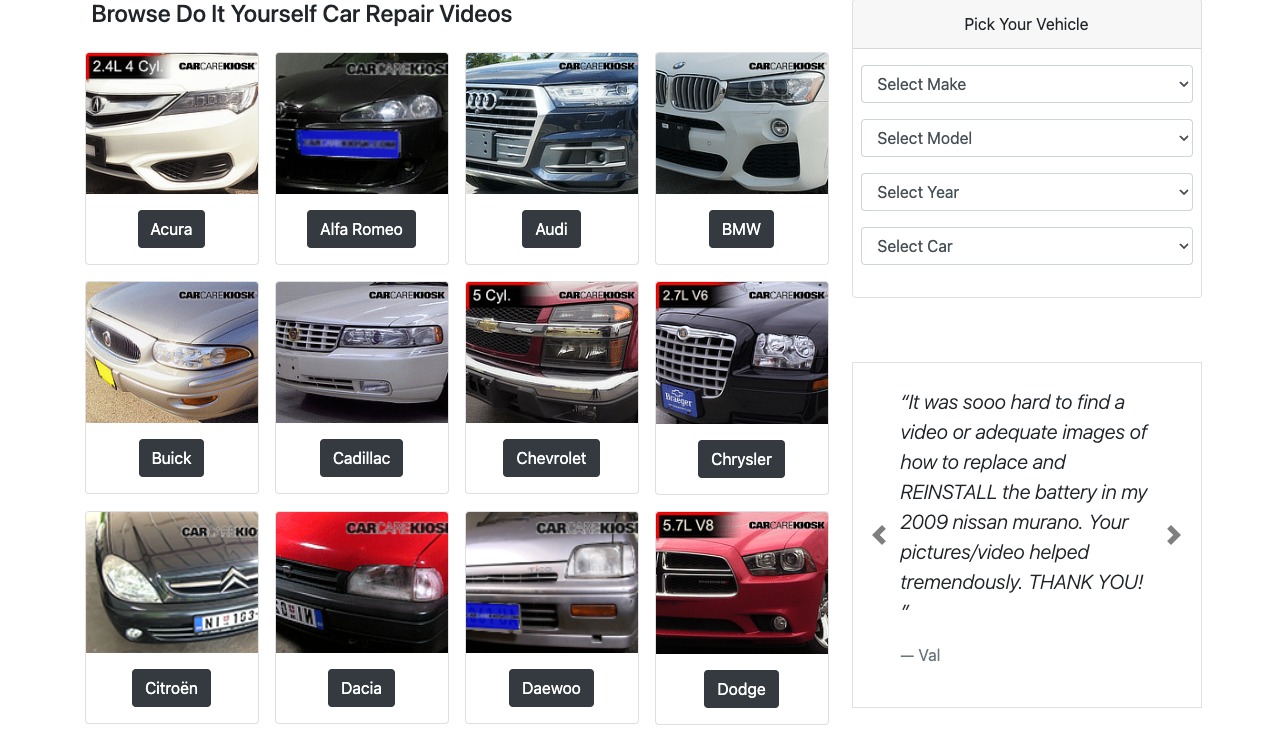Open the Select Year dropdown

(x=1026, y=192)
